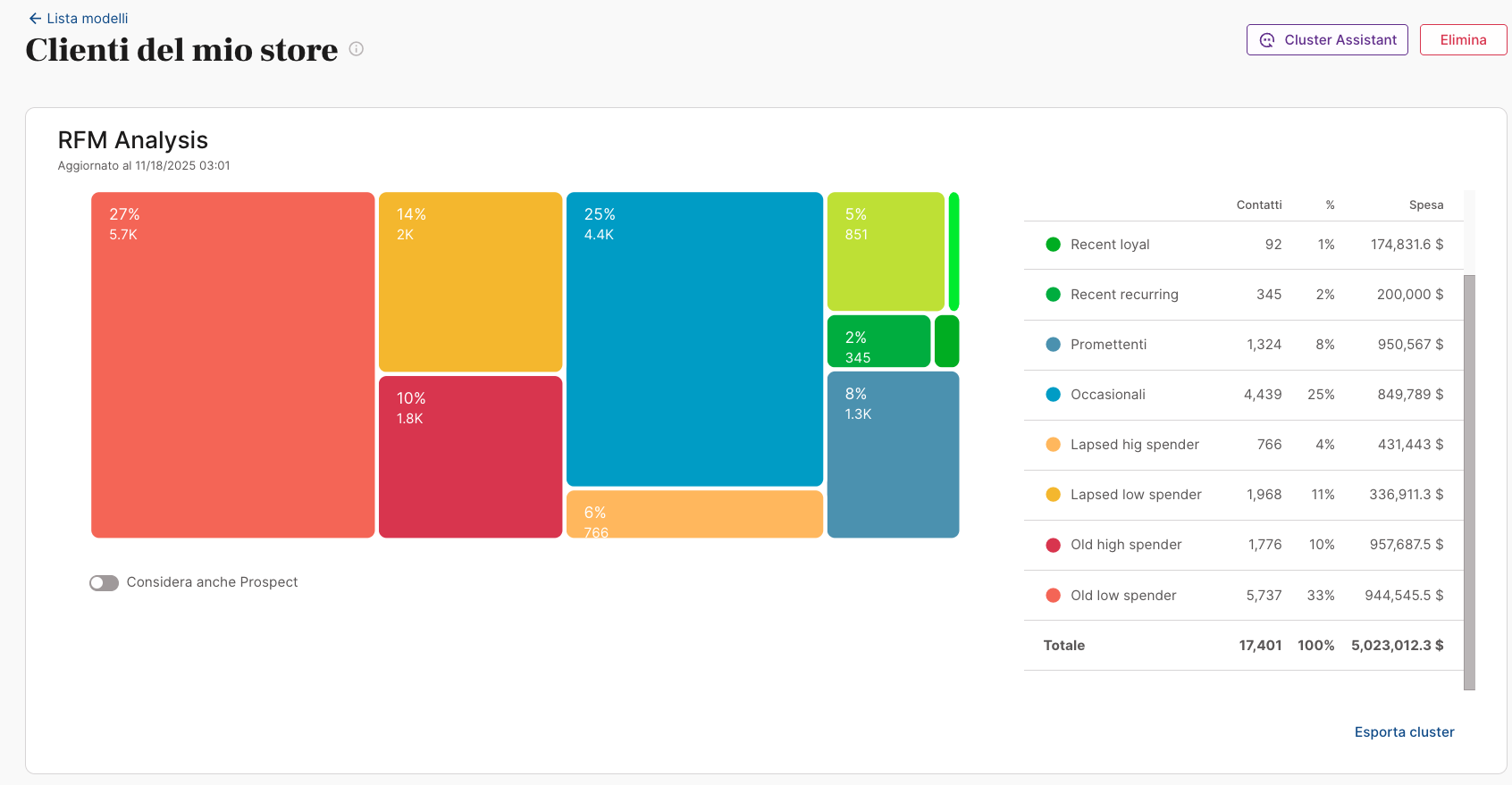This screenshot has width=1512, height=785.
Task: Click the Spesa column header
Action: 1425,205
